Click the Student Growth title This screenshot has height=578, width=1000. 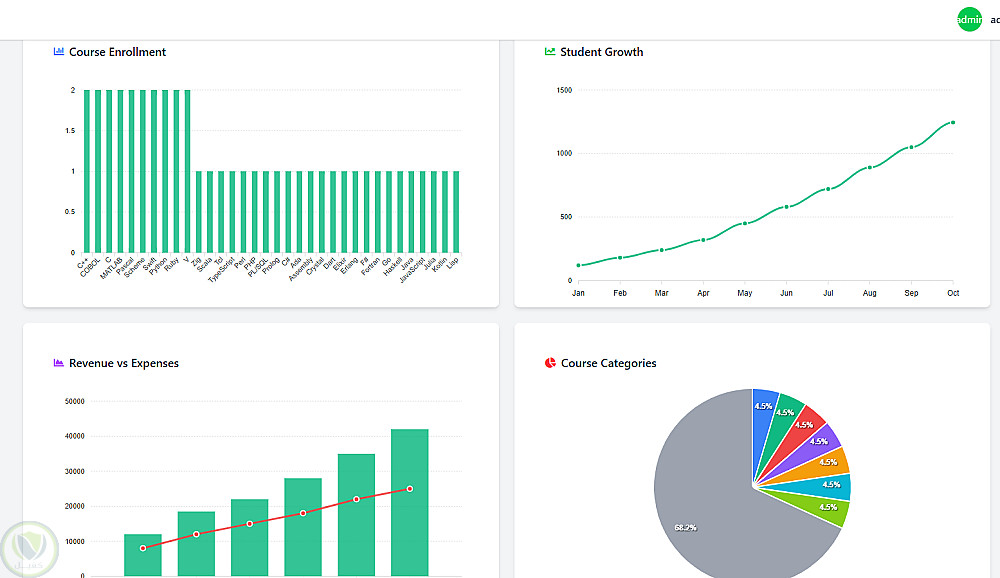[x=601, y=52]
